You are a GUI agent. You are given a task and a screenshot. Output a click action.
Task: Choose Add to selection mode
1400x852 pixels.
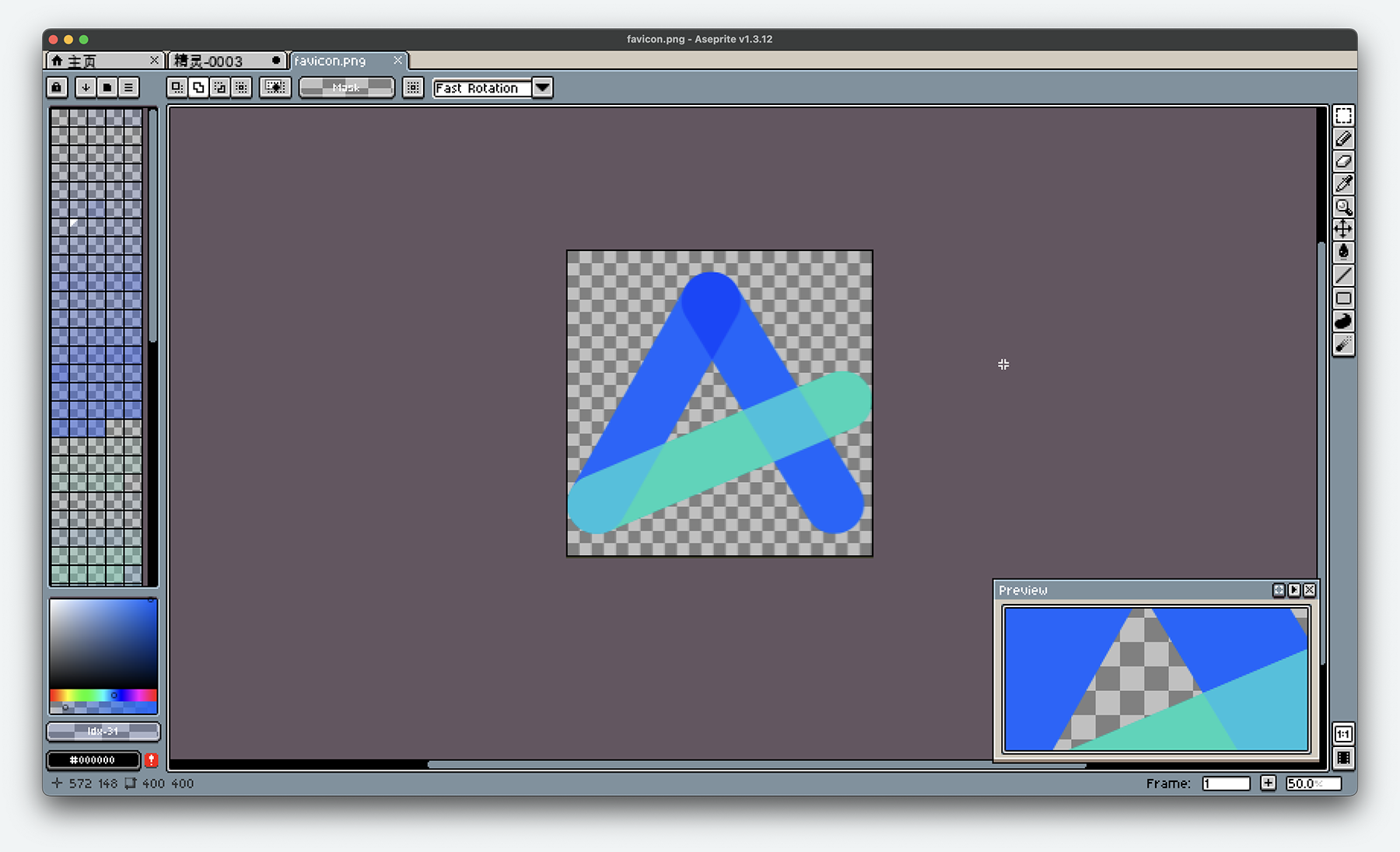pos(199,87)
